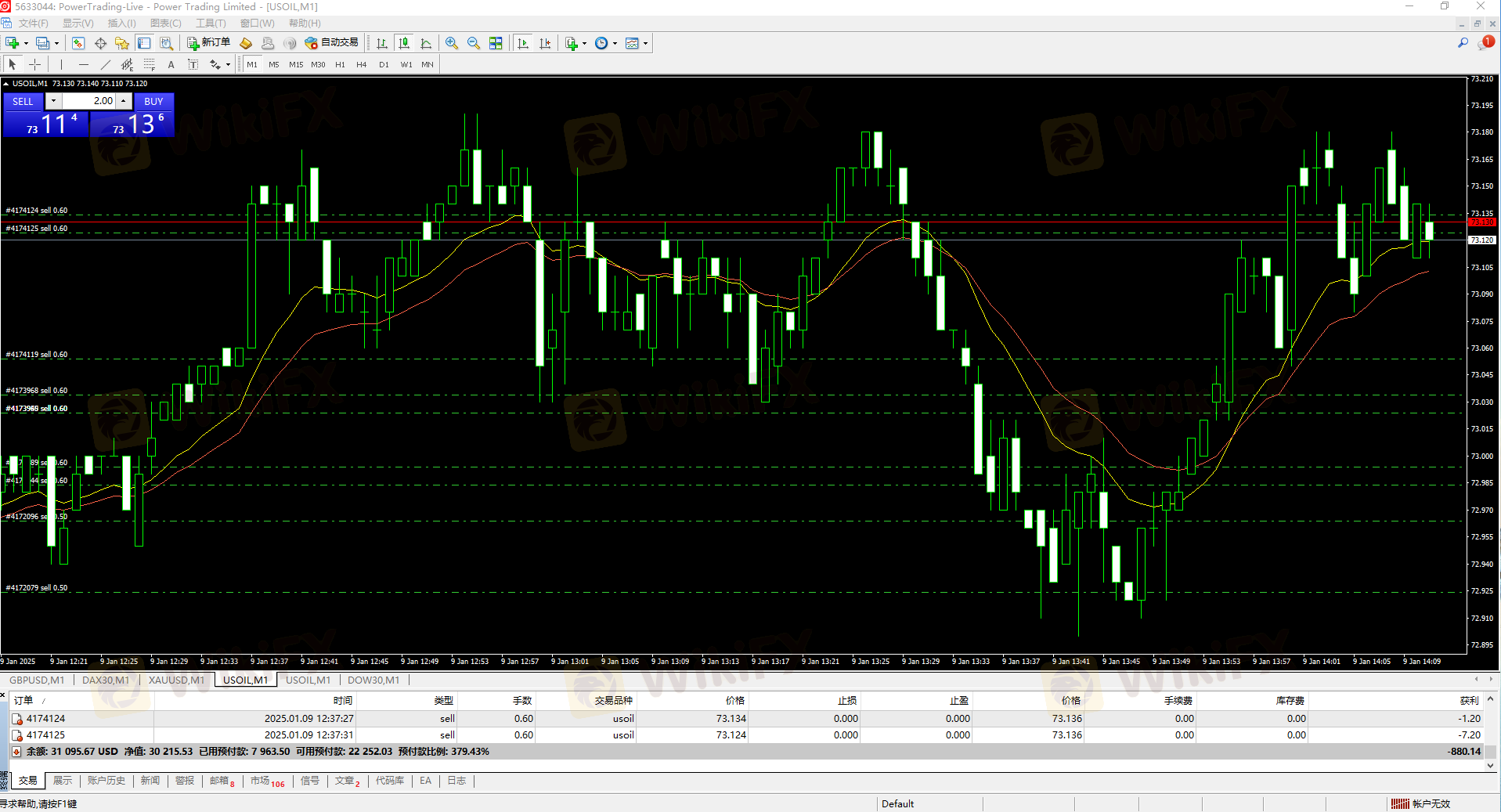Open the Data Window crosshair icon
Viewport: 1501px width, 812px height.
point(100,43)
